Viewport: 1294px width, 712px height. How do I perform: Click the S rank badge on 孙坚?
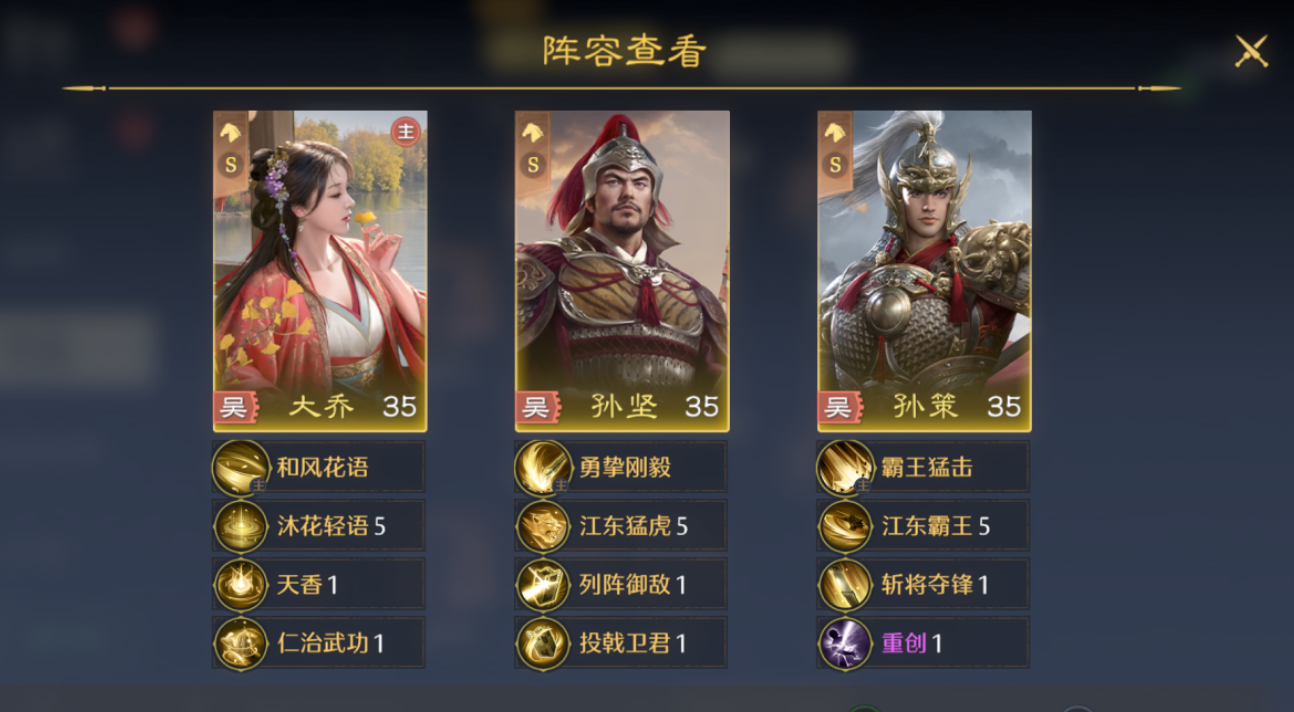coord(533,164)
